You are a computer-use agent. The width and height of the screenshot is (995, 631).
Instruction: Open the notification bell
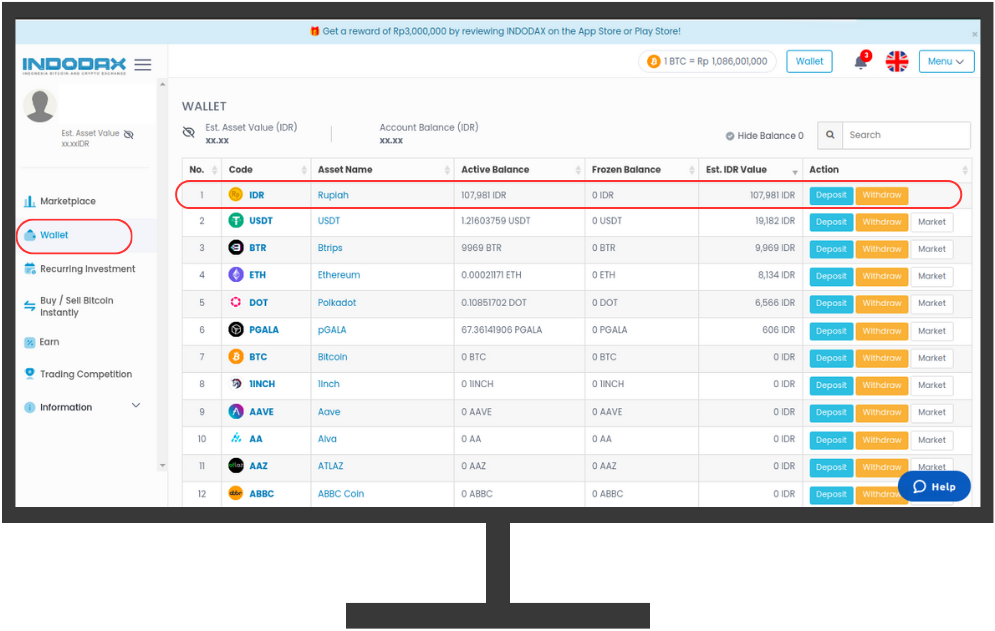tap(861, 62)
